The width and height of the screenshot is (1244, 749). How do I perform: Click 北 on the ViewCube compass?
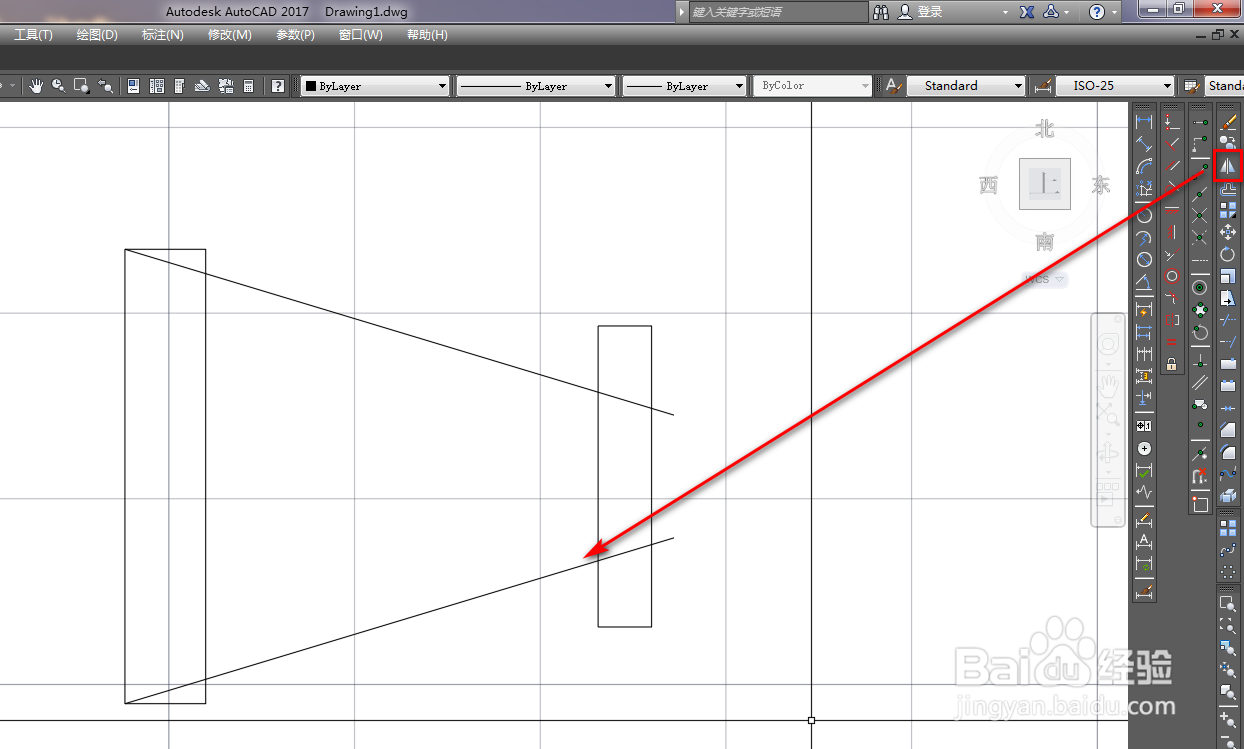coord(1045,129)
